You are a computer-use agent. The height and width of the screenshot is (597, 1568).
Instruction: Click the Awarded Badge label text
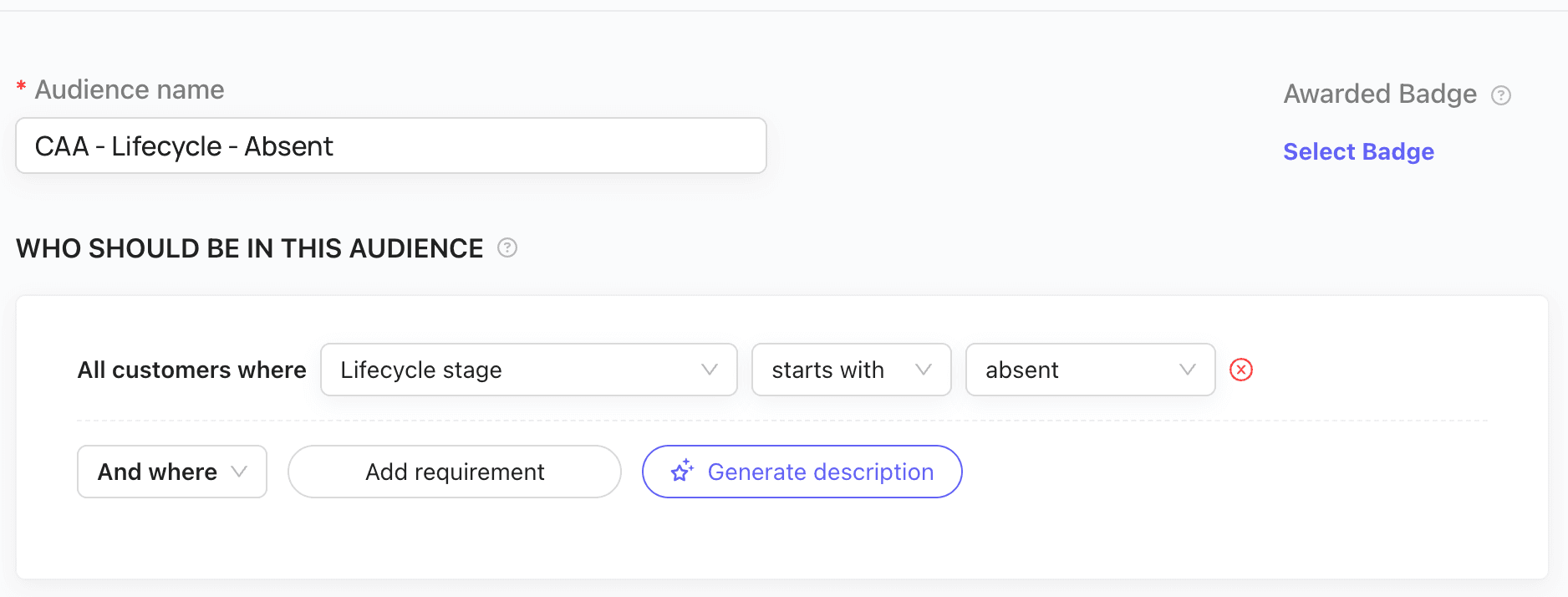tap(1380, 94)
